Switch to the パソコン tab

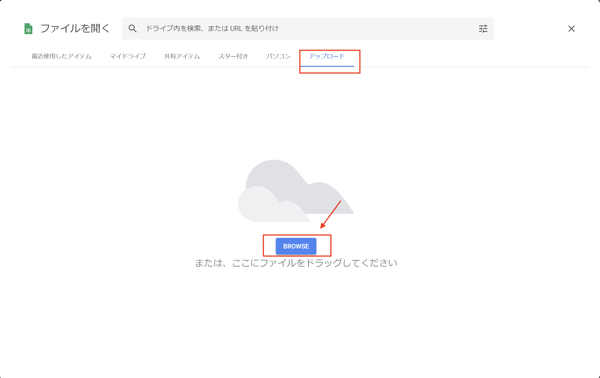[278, 56]
